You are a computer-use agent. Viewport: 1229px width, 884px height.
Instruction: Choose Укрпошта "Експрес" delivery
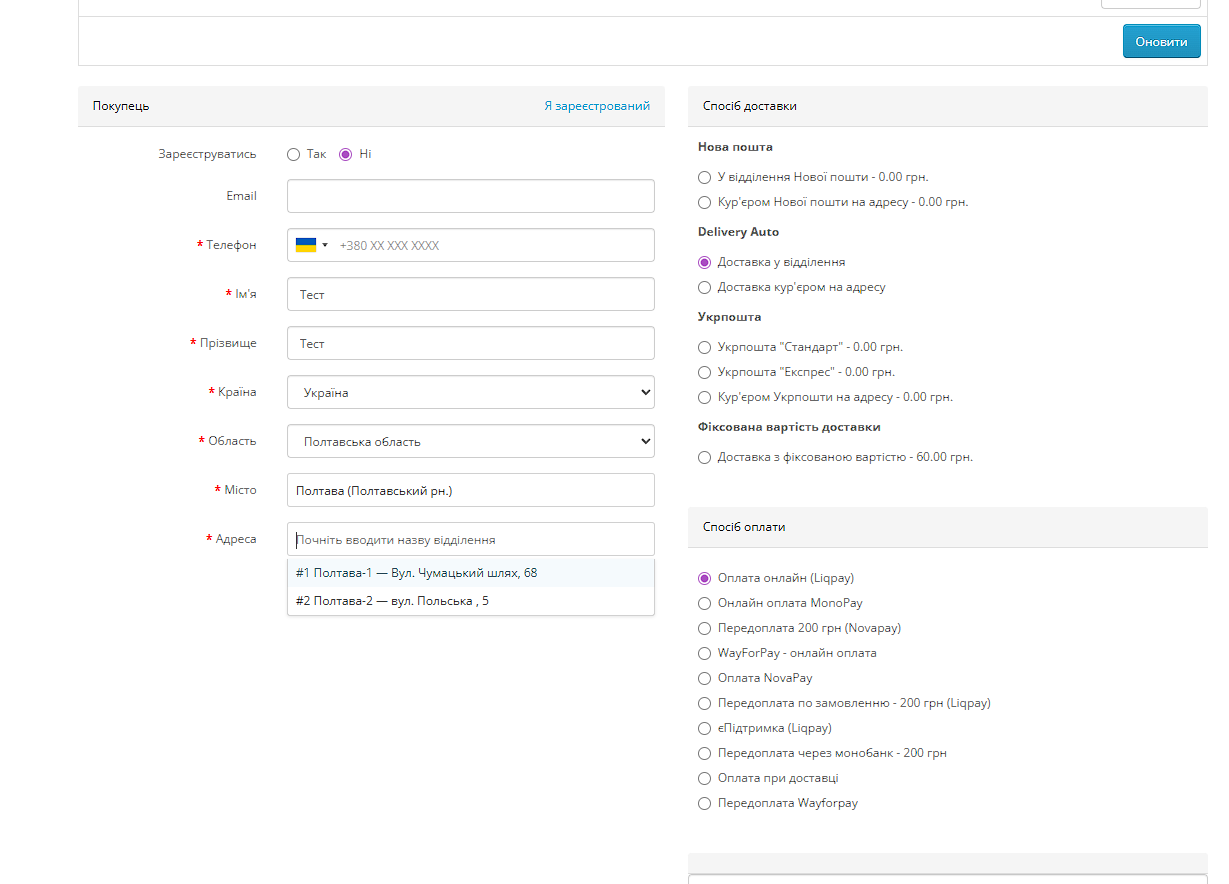point(705,372)
